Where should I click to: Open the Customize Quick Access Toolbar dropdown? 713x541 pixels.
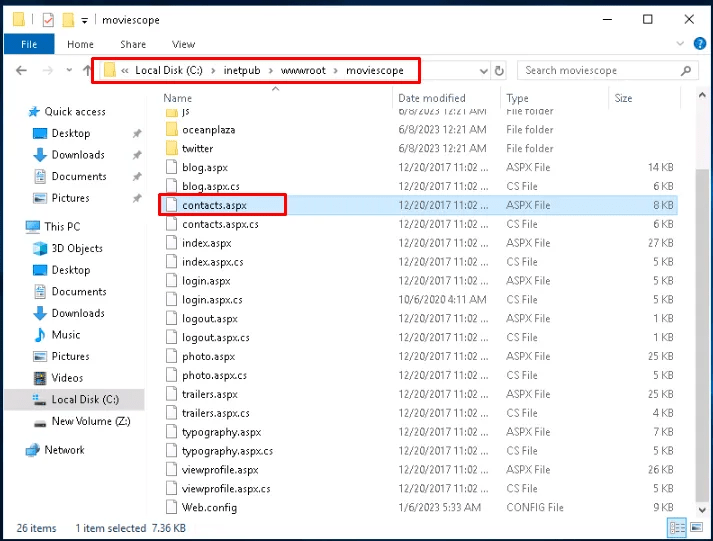coord(84,20)
